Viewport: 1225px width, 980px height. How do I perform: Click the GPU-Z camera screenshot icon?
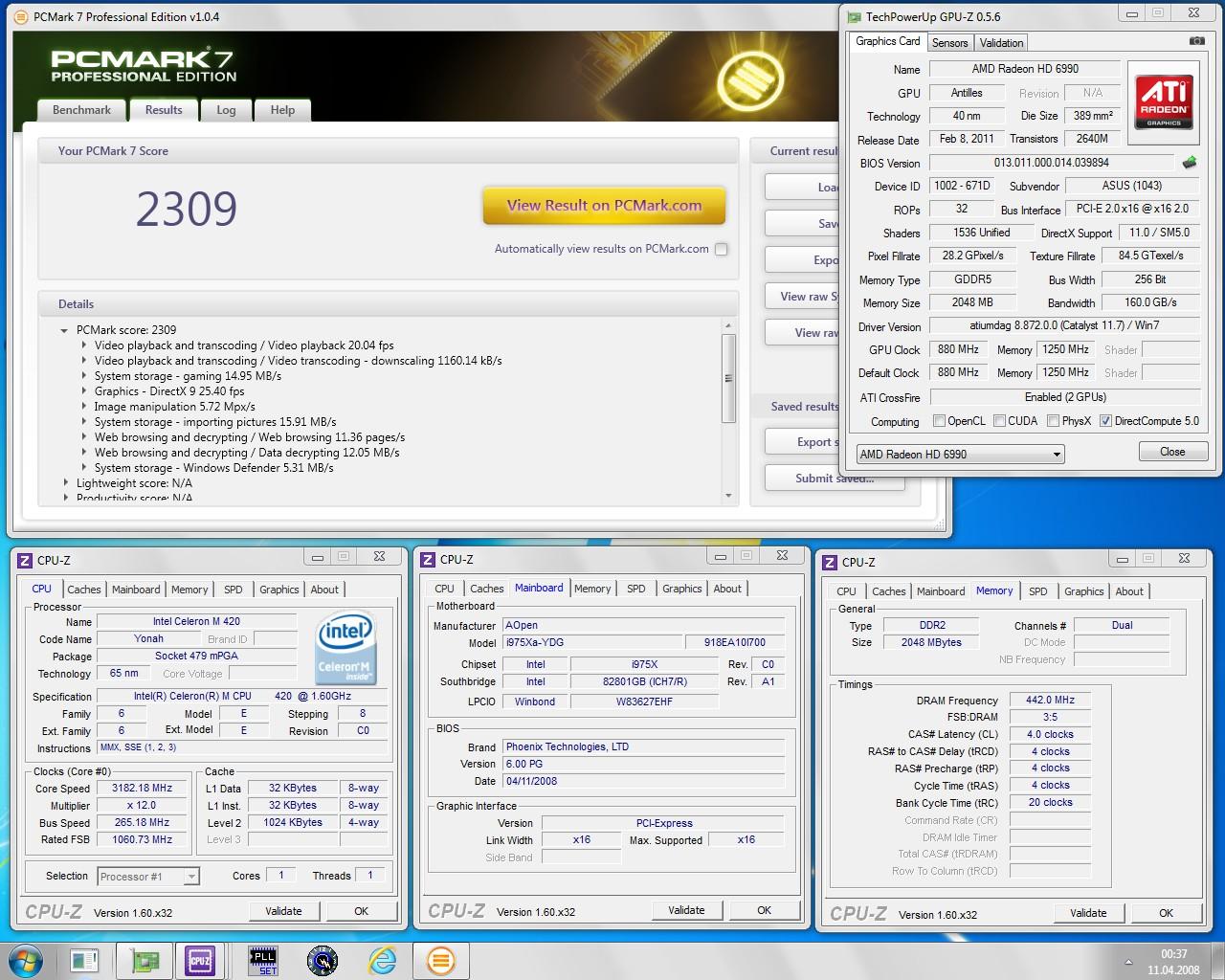1196,41
